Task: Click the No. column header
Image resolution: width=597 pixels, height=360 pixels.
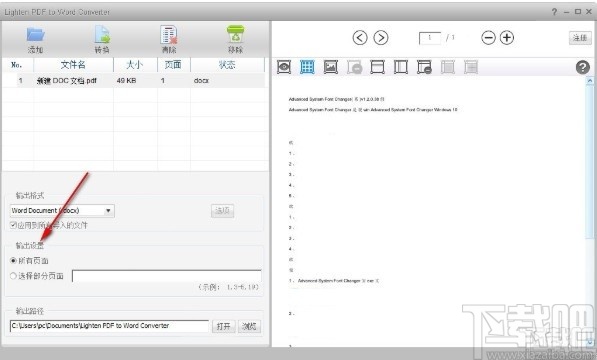Action: (x=17, y=65)
